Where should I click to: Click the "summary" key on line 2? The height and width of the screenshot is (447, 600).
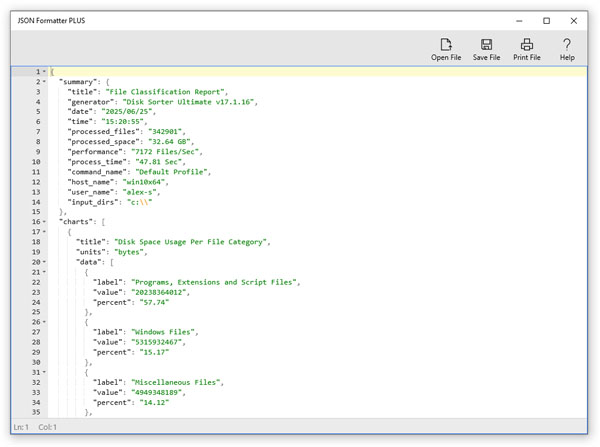tap(78, 82)
